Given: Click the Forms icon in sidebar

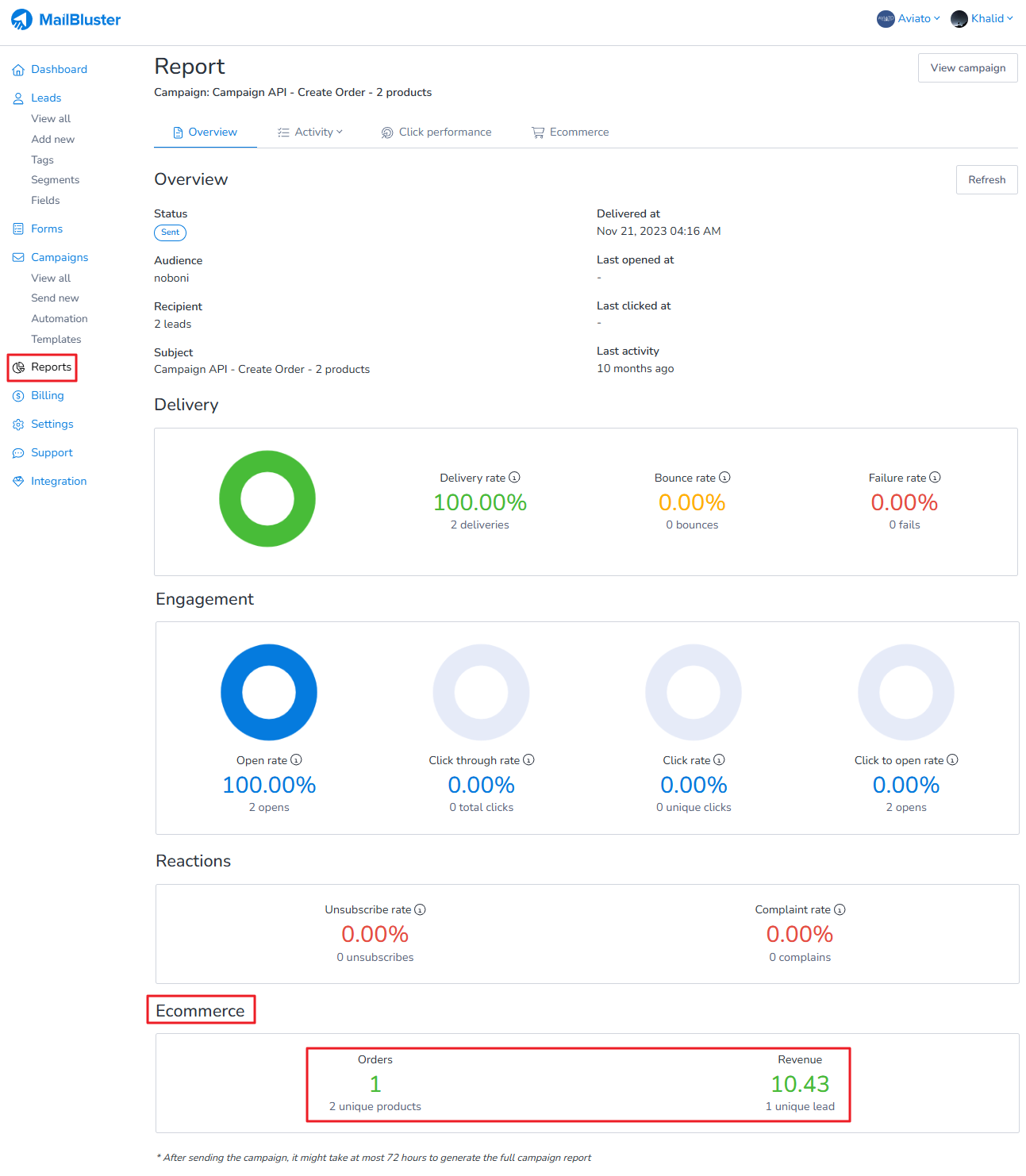Looking at the screenshot, I should (18, 229).
